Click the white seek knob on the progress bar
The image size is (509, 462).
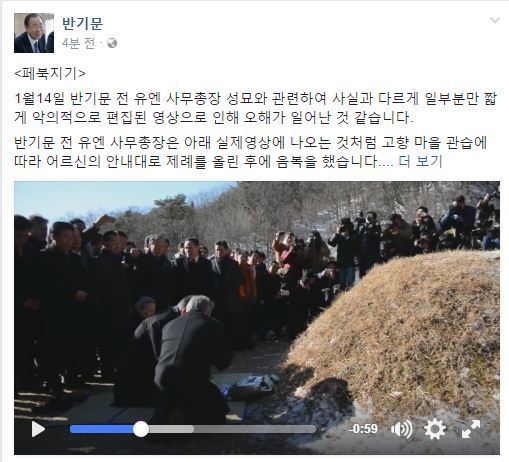pos(141,429)
